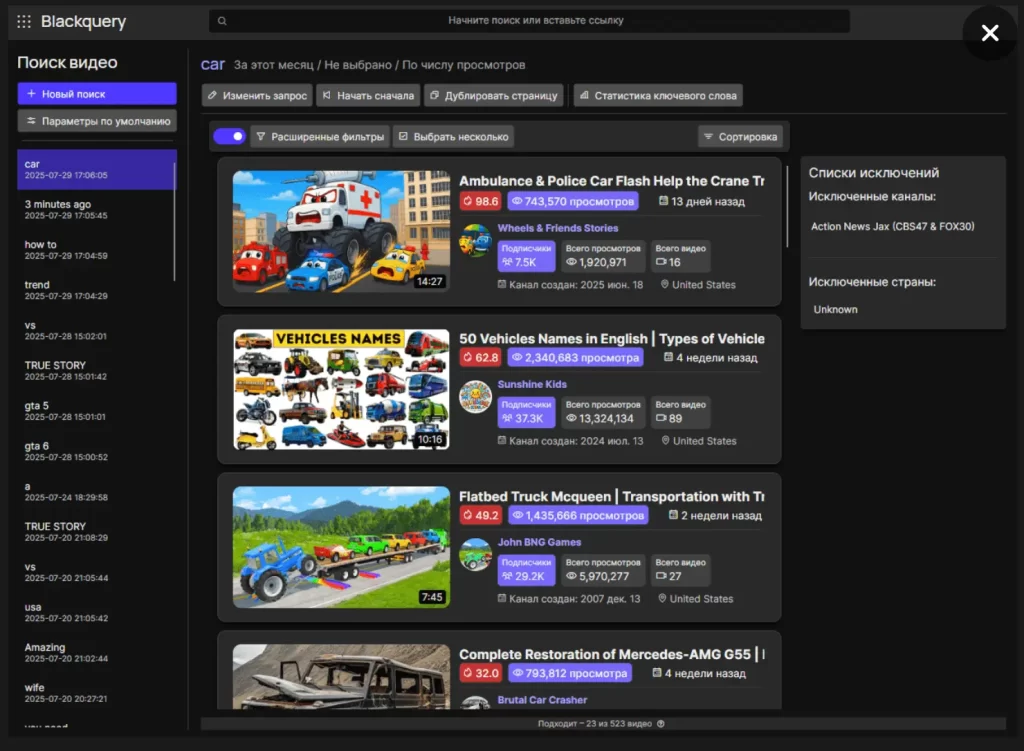The width and height of the screenshot is (1024, 751).
Task: Expand the 'Расширенные фильтры' filter panel
Action: 320,136
